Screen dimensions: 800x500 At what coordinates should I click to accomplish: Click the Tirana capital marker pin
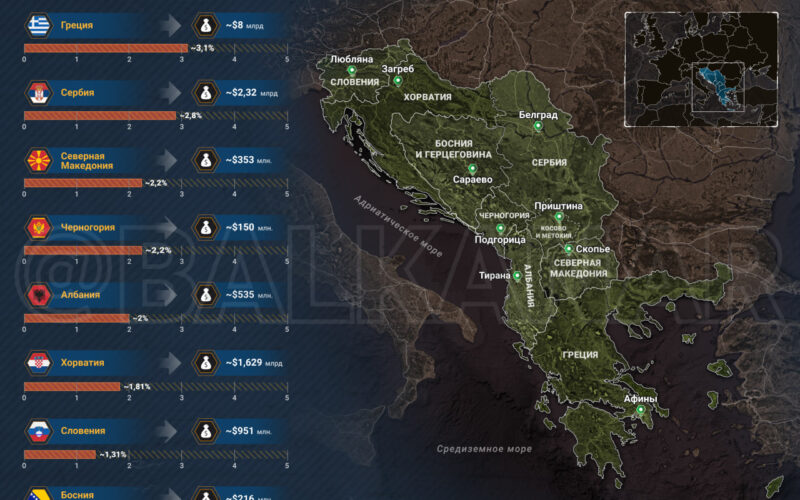(517, 276)
